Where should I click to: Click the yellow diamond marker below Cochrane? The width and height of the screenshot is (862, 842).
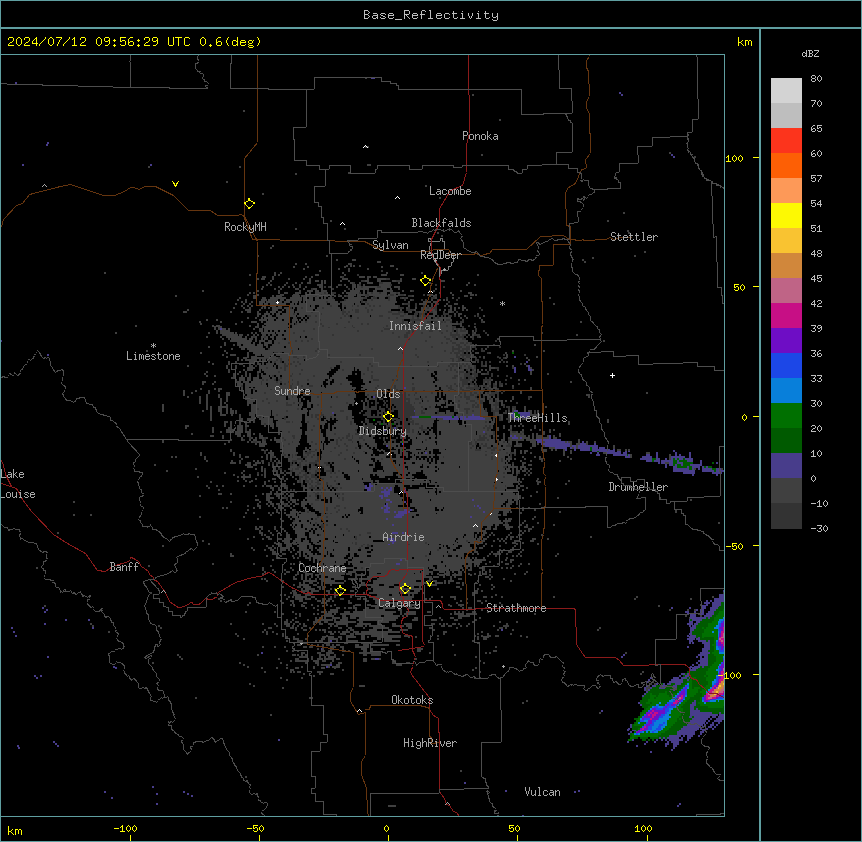pyautogui.click(x=340, y=590)
